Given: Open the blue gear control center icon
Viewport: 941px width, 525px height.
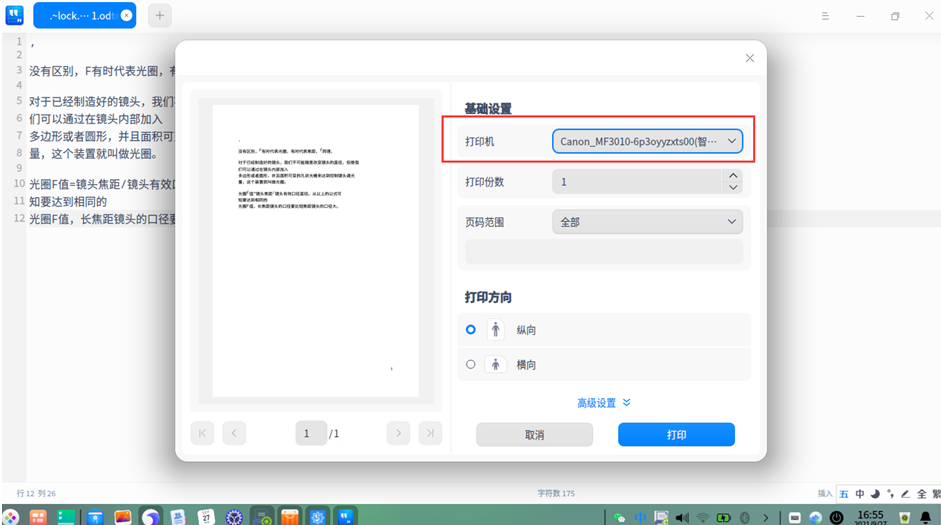Looking at the screenshot, I should tap(234, 517).
